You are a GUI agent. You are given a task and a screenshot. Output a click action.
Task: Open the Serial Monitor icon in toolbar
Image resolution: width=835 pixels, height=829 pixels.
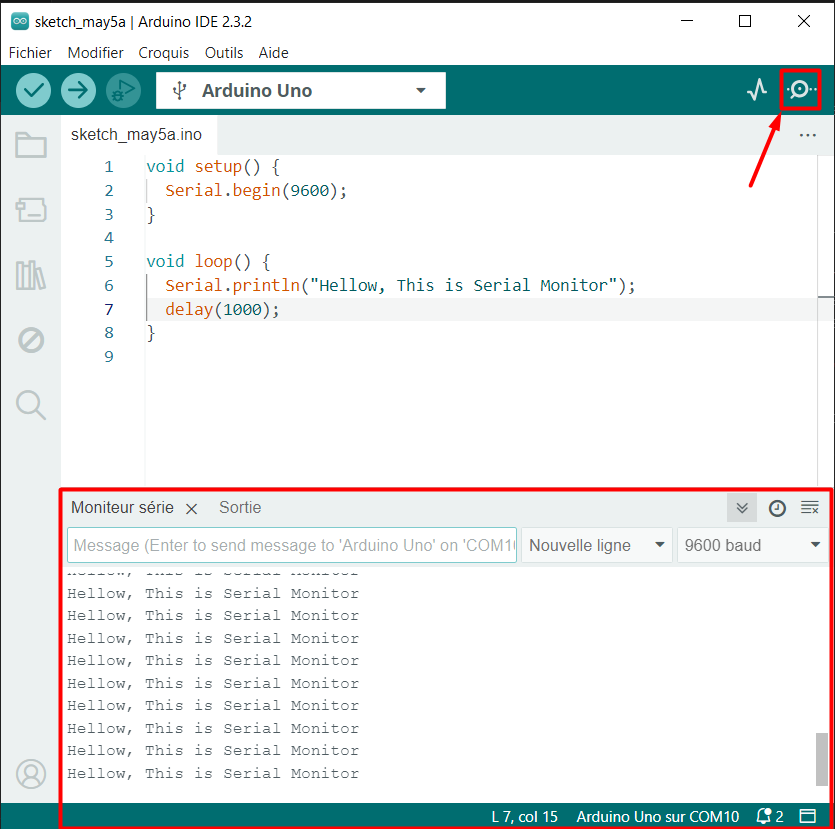(800, 89)
